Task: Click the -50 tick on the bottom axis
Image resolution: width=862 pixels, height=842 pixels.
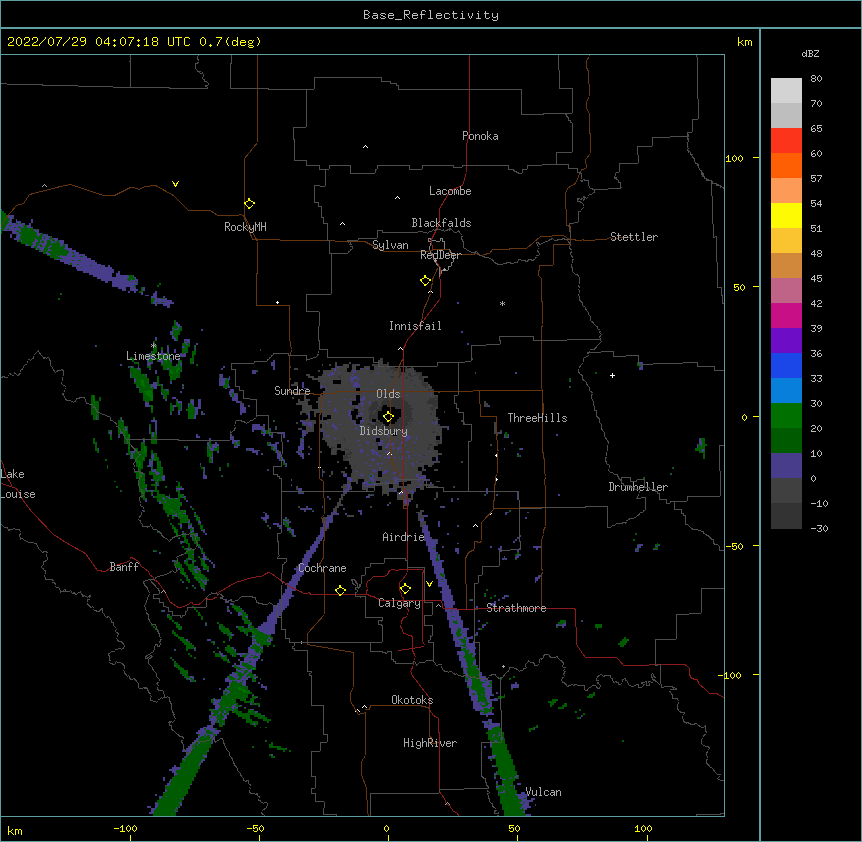Action: [255, 828]
